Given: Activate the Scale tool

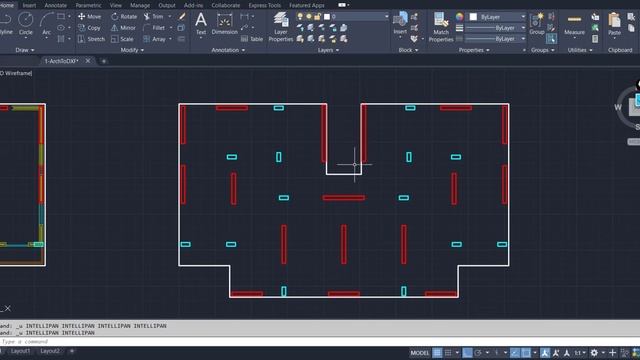Looking at the screenshot, I should (122, 39).
